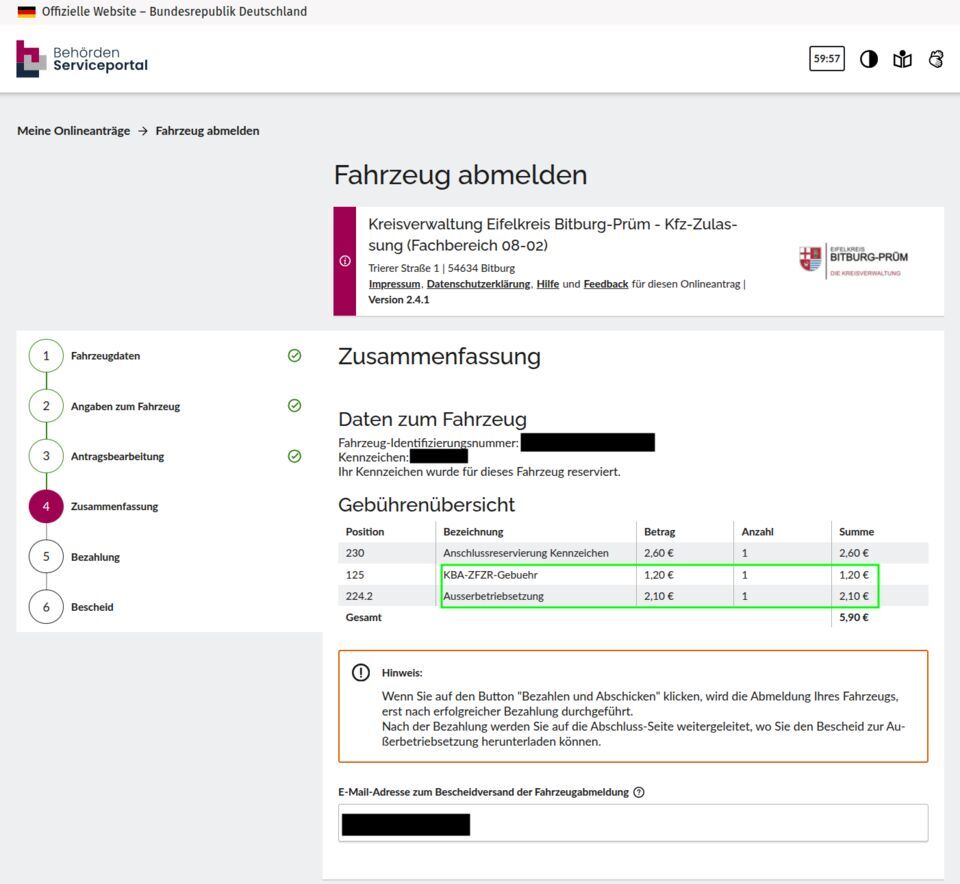The image size is (960, 884).
Task: Click the green checkmark next to Fahrzeugdaten
Action: coord(294,355)
